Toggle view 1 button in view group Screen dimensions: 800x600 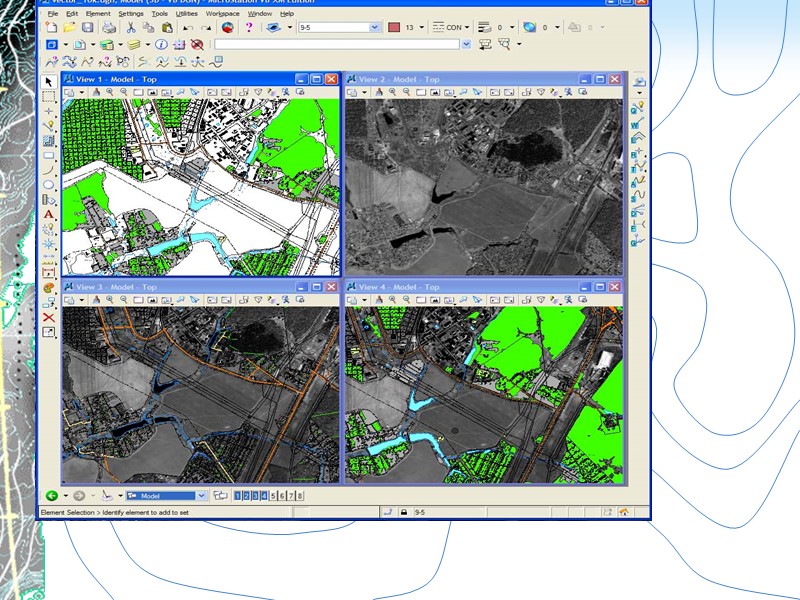coord(238,496)
